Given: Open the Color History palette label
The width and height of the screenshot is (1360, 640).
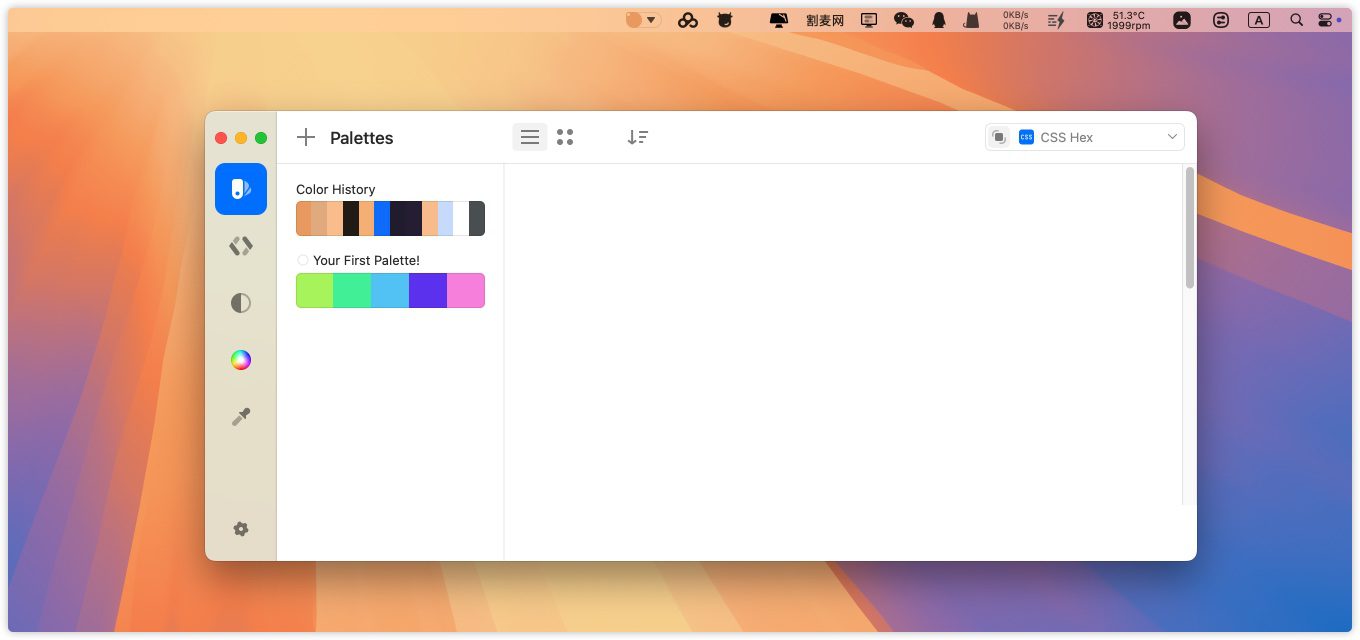Looking at the screenshot, I should (x=335, y=189).
